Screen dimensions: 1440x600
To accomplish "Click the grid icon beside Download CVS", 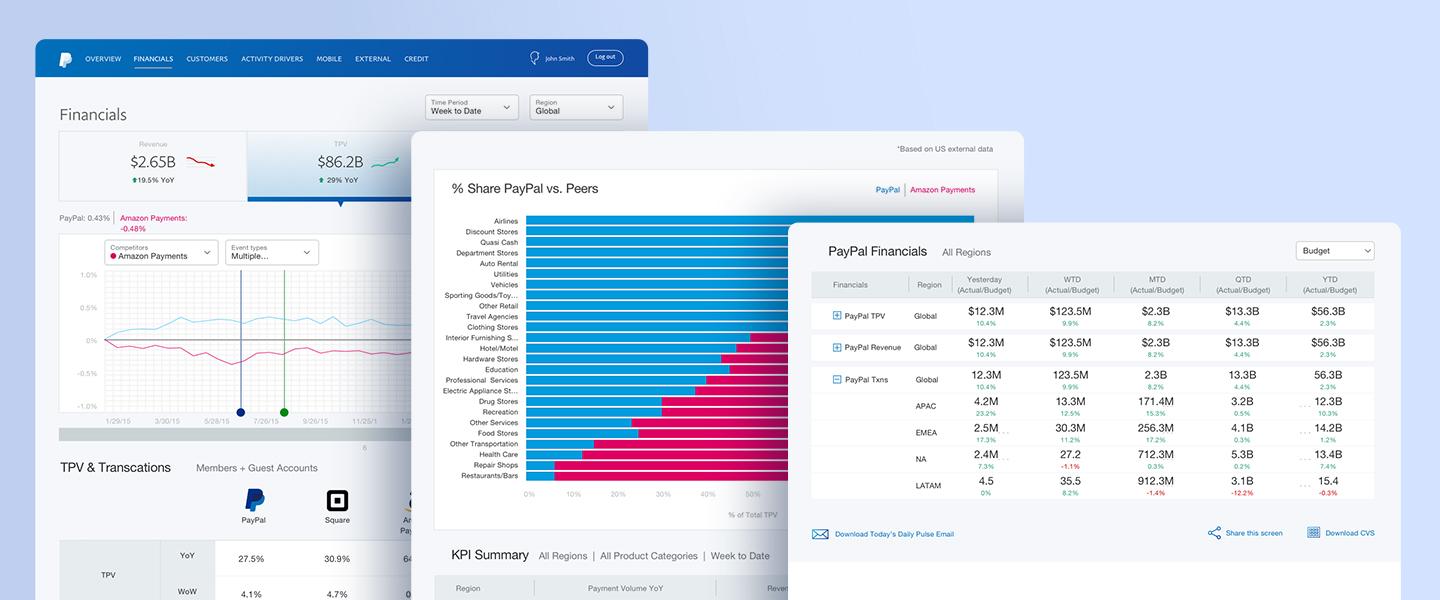I will pos(1314,533).
